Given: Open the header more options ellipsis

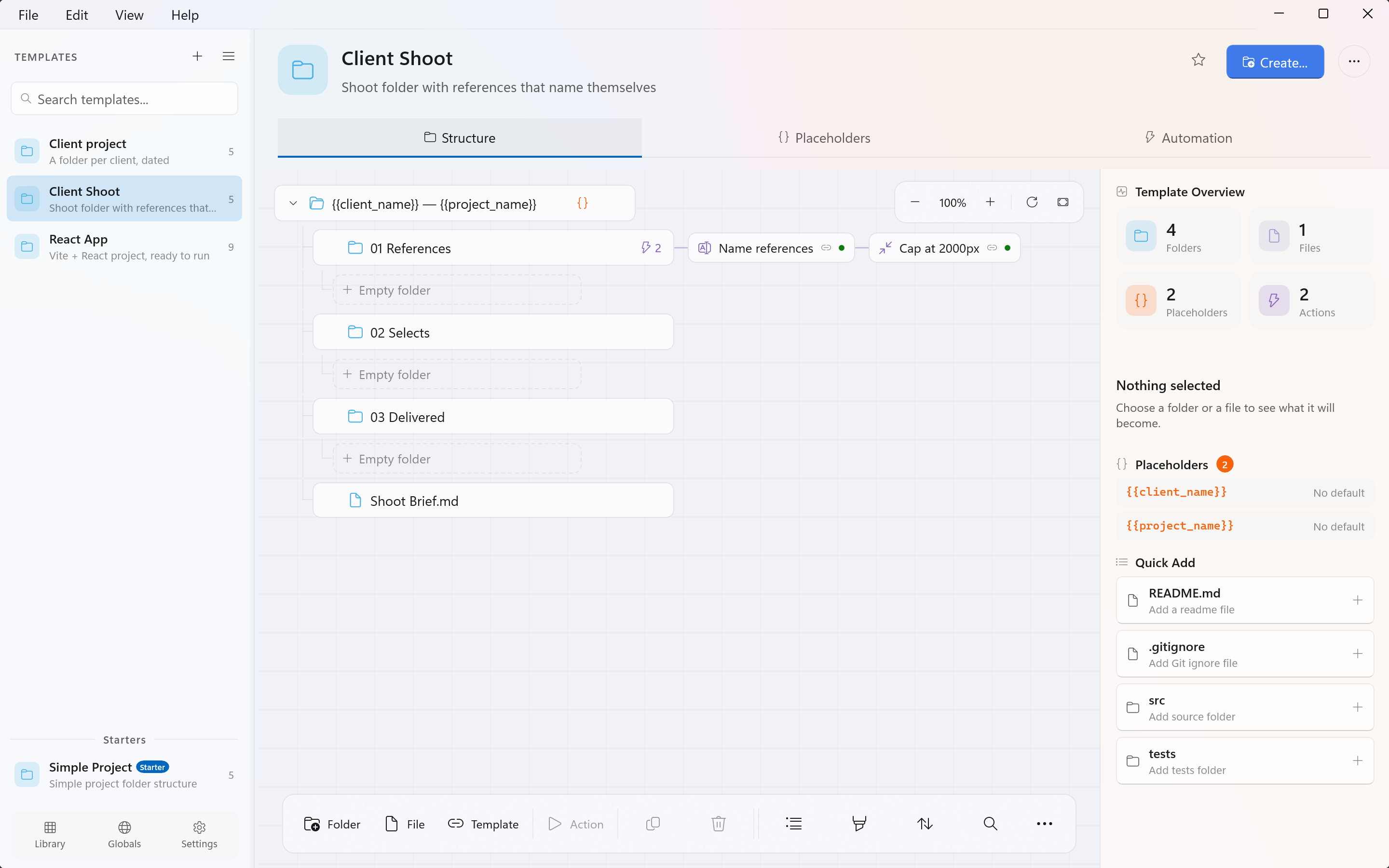Looking at the screenshot, I should pos(1353,61).
